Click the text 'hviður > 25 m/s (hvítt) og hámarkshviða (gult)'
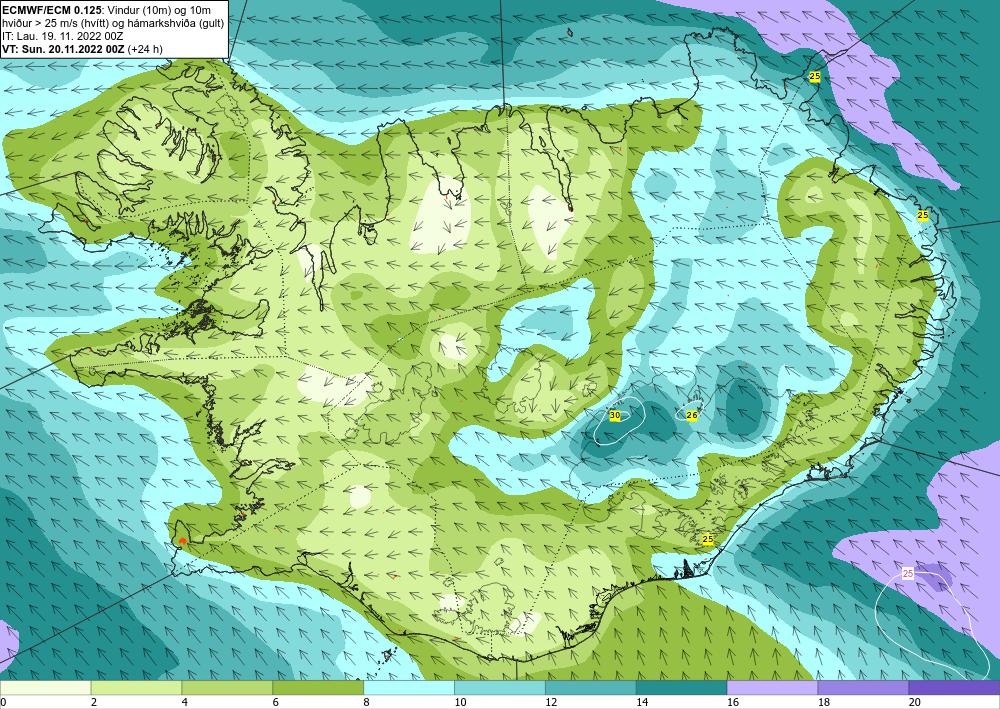Image resolution: width=1000 pixels, height=709 pixels. 114,23
